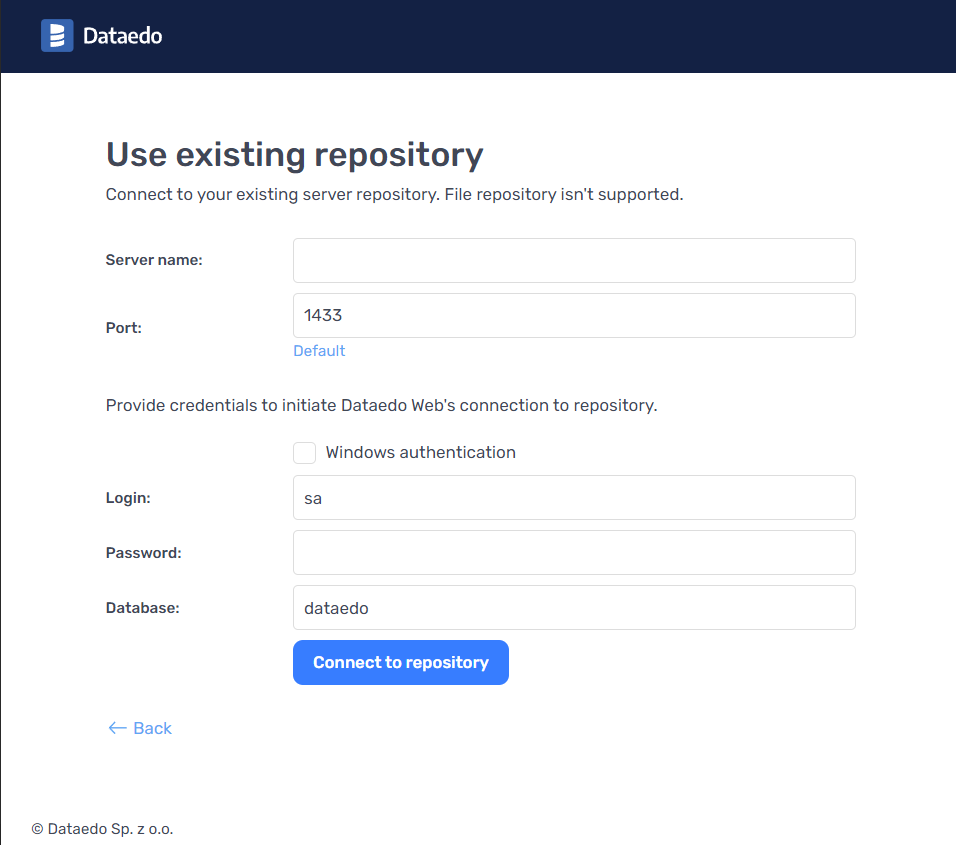This screenshot has width=956, height=845.
Task: Click the left arrow icon beside Back
Action: 117,728
